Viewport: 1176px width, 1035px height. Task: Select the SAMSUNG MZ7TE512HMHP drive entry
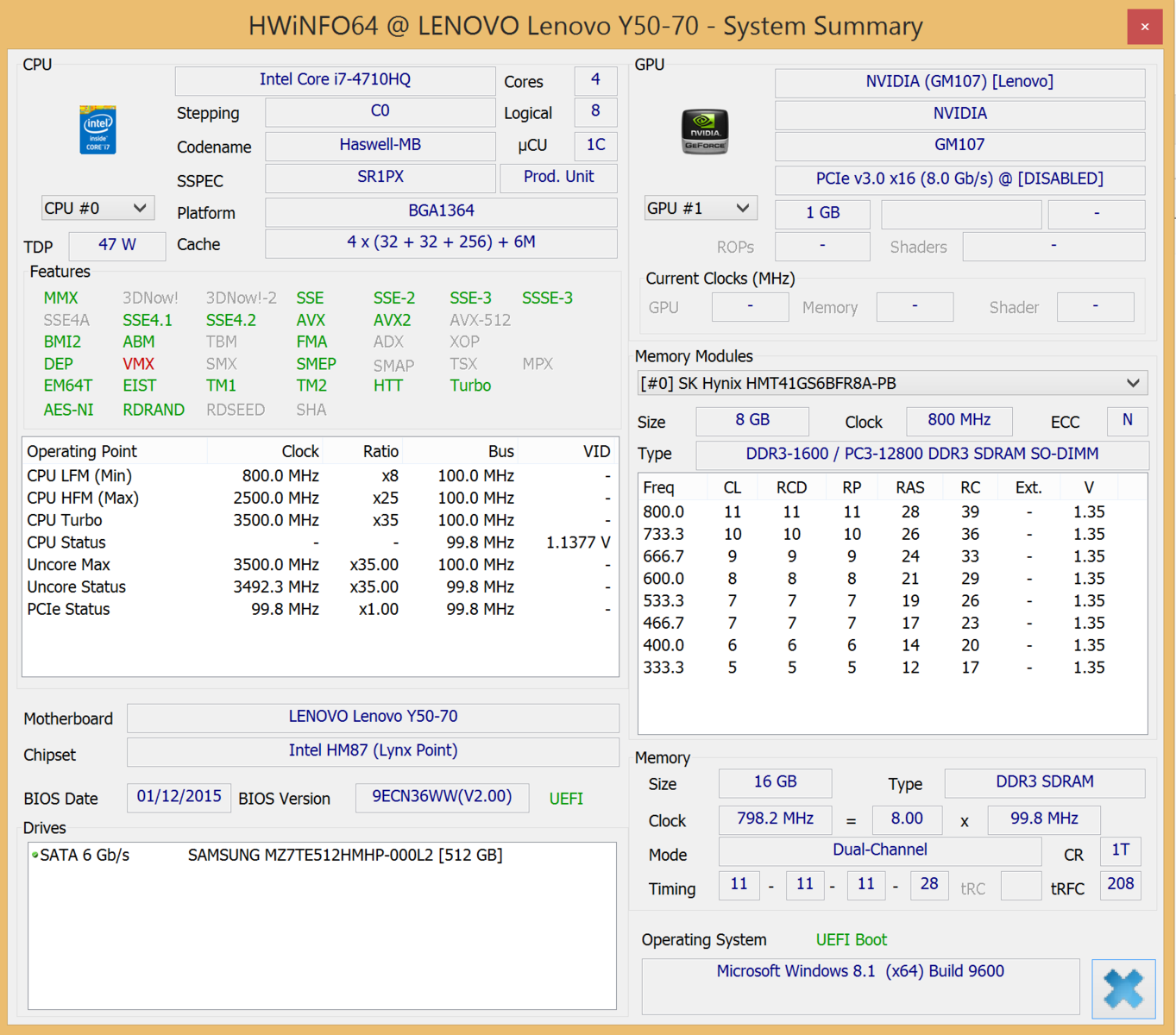[321, 856]
